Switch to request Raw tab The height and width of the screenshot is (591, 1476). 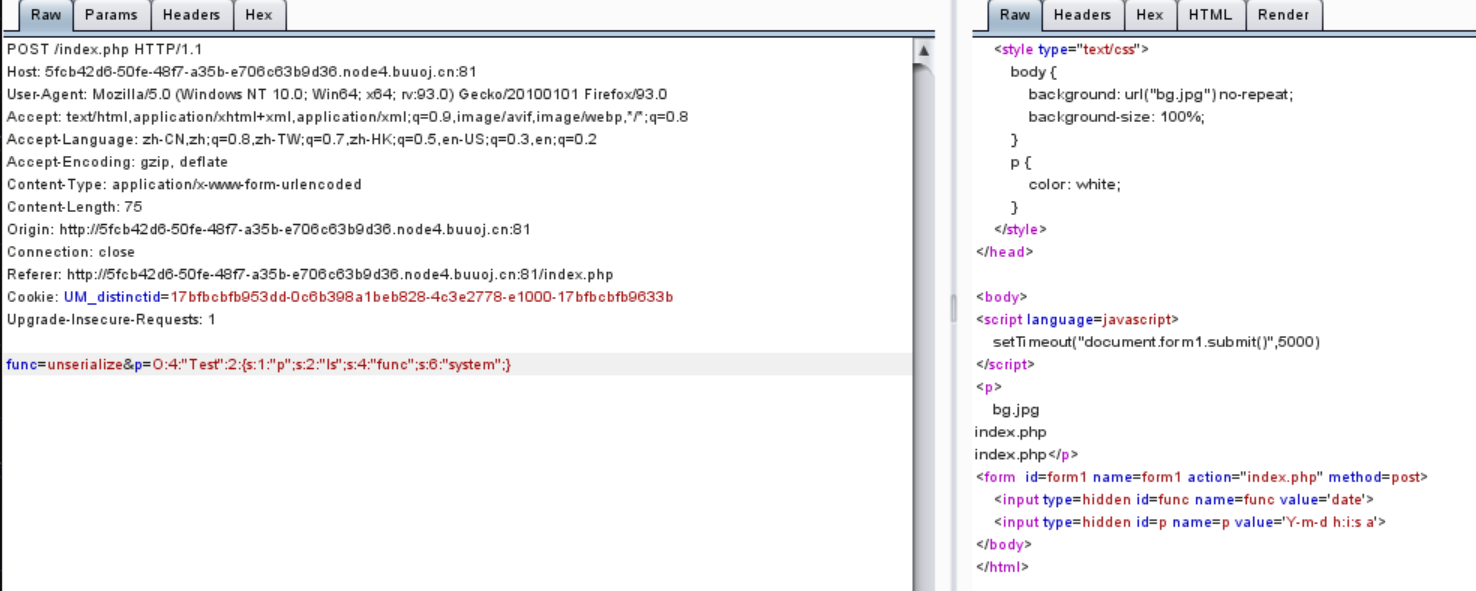[45, 15]
